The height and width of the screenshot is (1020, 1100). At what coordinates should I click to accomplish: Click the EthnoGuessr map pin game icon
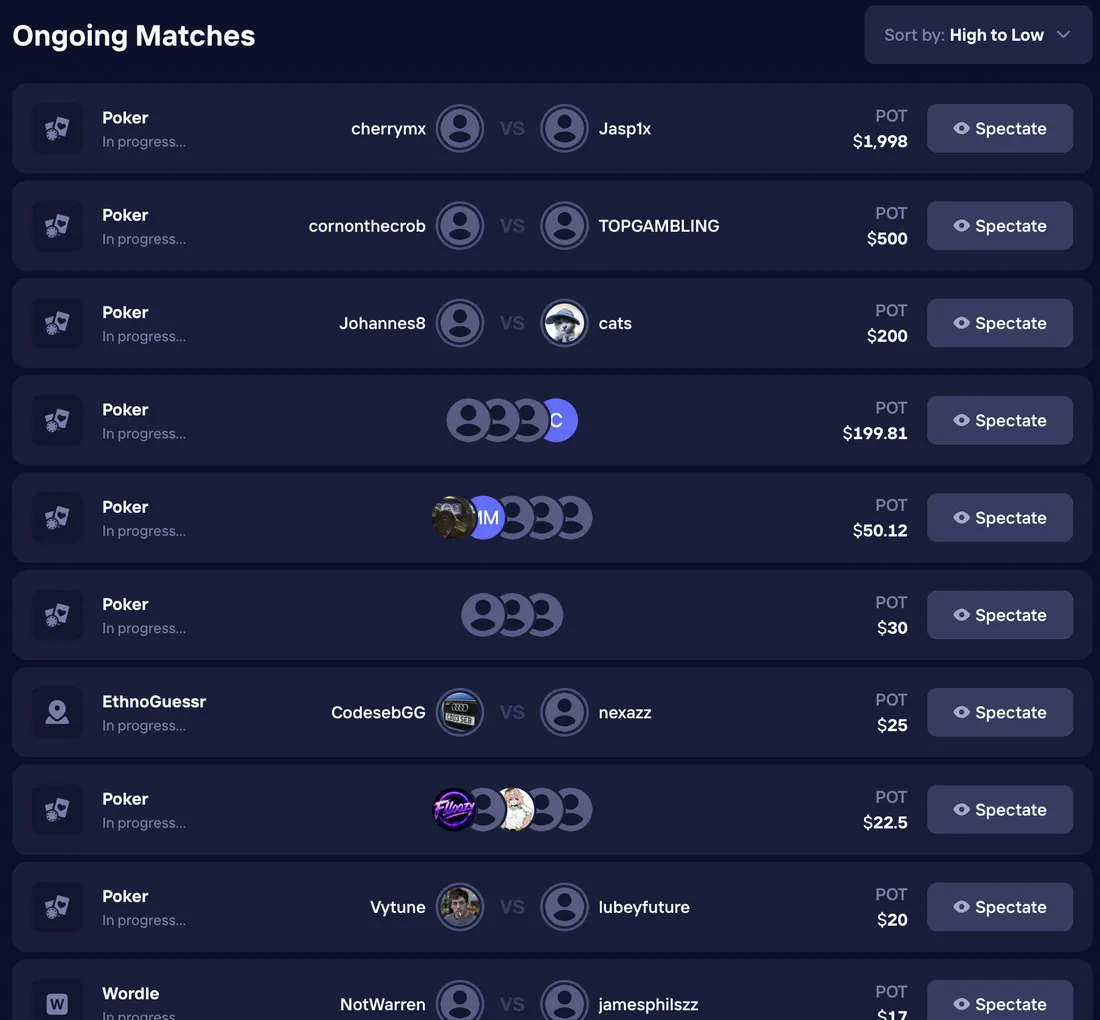(57, 712)
